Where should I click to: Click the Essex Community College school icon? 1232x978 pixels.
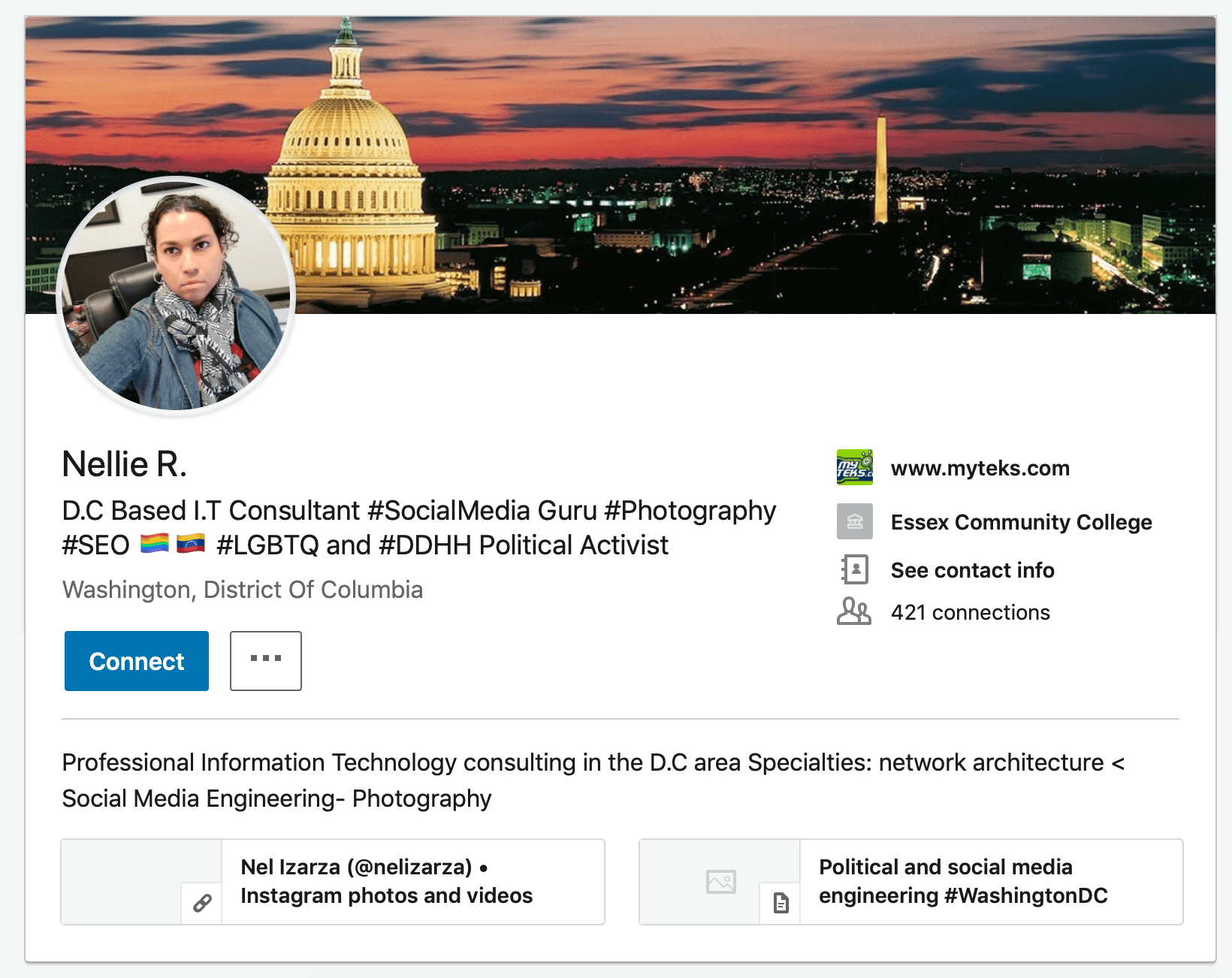(855, 521)
